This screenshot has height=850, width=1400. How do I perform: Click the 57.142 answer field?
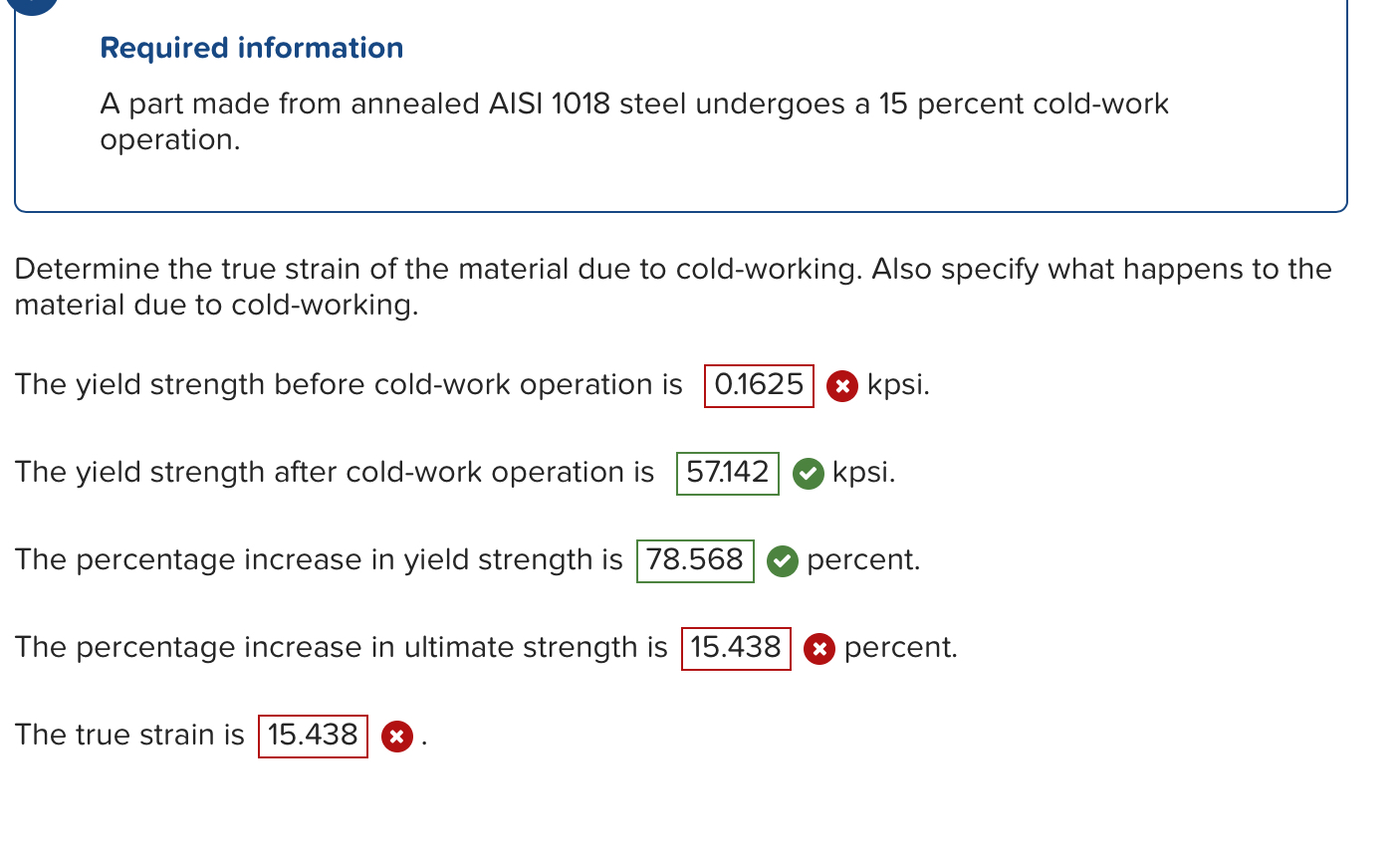728,474
